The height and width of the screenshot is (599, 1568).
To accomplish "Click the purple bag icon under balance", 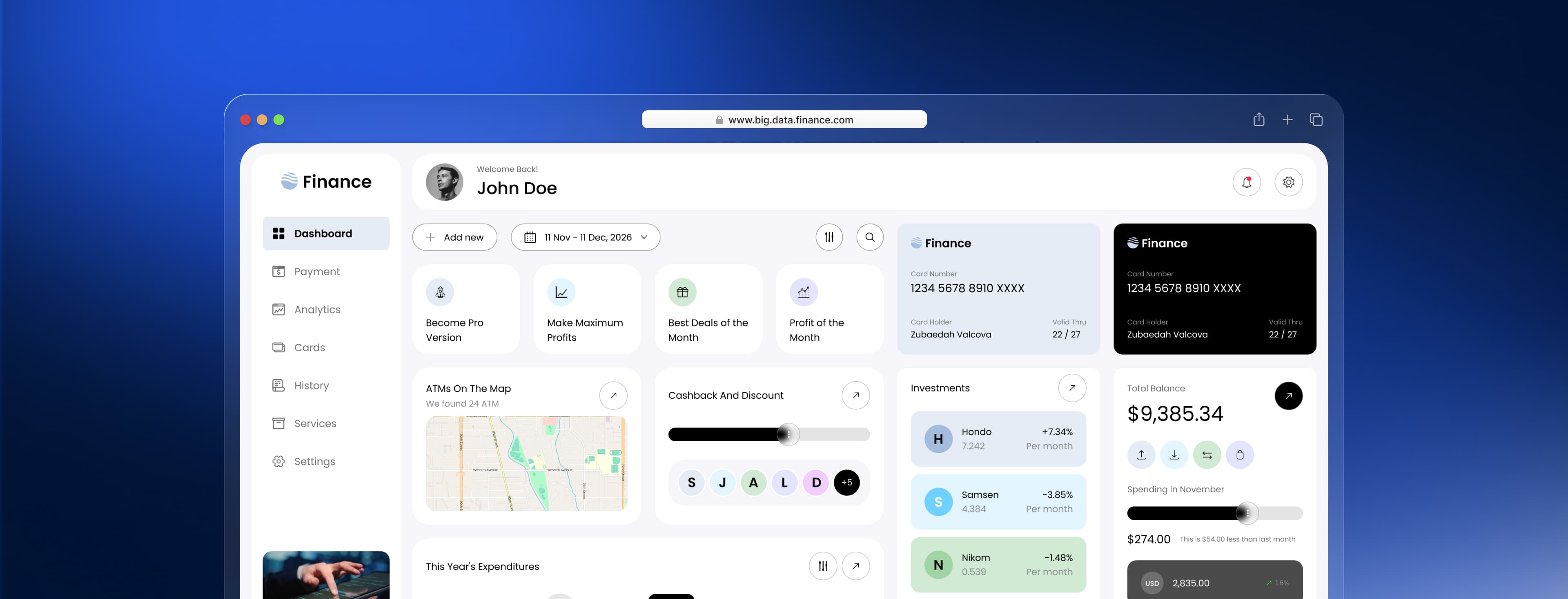I will tap(1240, 455).
